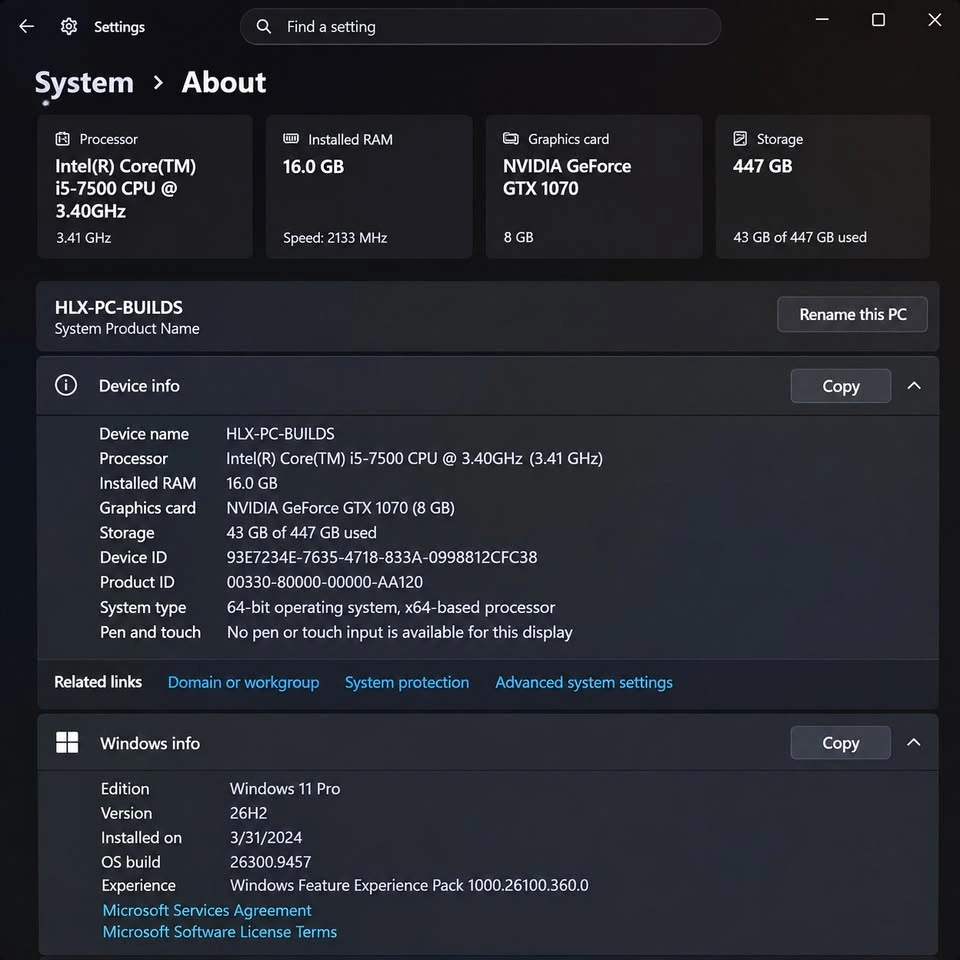Collapse the Windows info section

(x=913, y=742)
